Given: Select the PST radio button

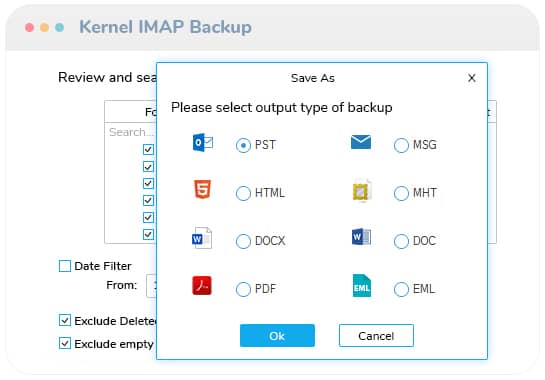Looking at the screenshot, I should (243, 145).
